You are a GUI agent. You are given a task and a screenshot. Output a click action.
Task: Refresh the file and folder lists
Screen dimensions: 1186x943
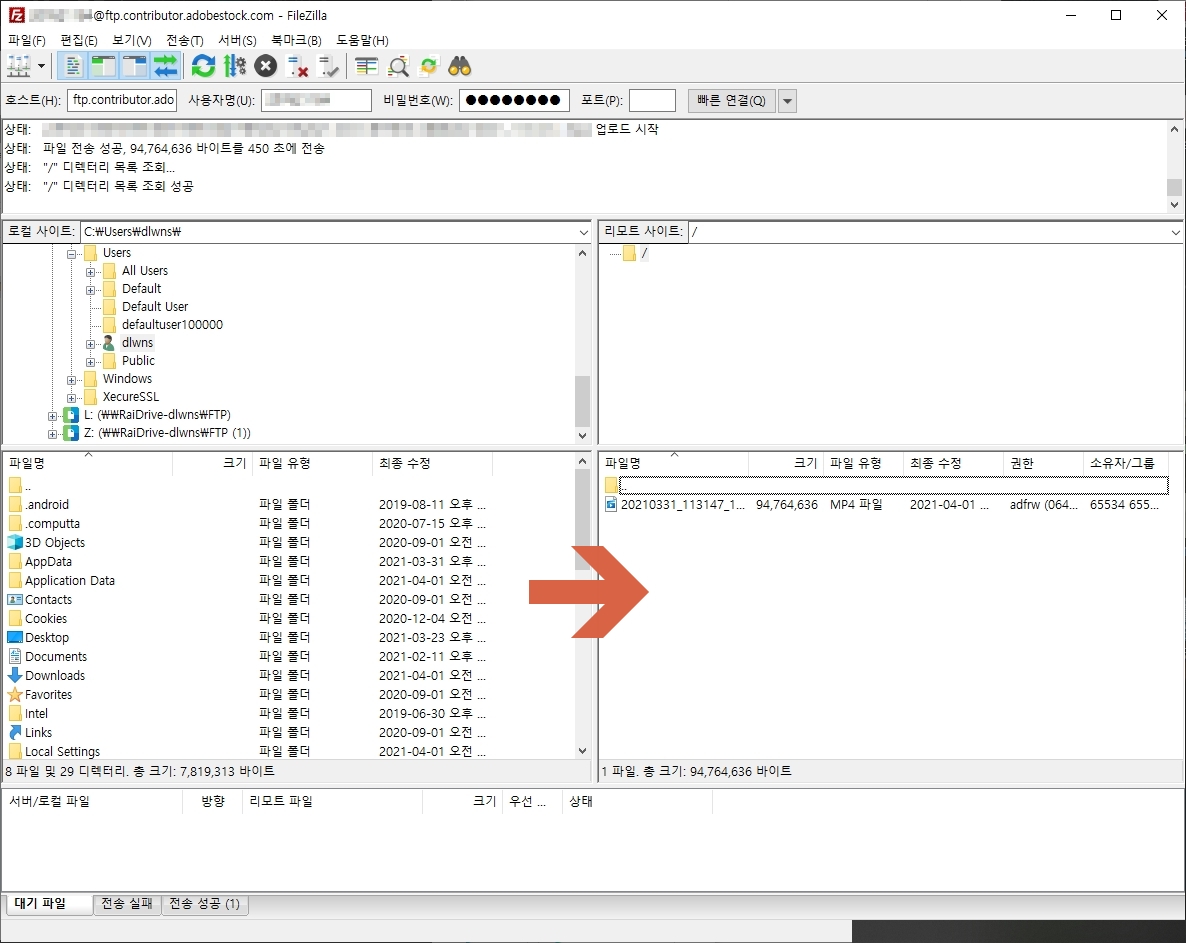pyautogui.click(x=203, y=67)
